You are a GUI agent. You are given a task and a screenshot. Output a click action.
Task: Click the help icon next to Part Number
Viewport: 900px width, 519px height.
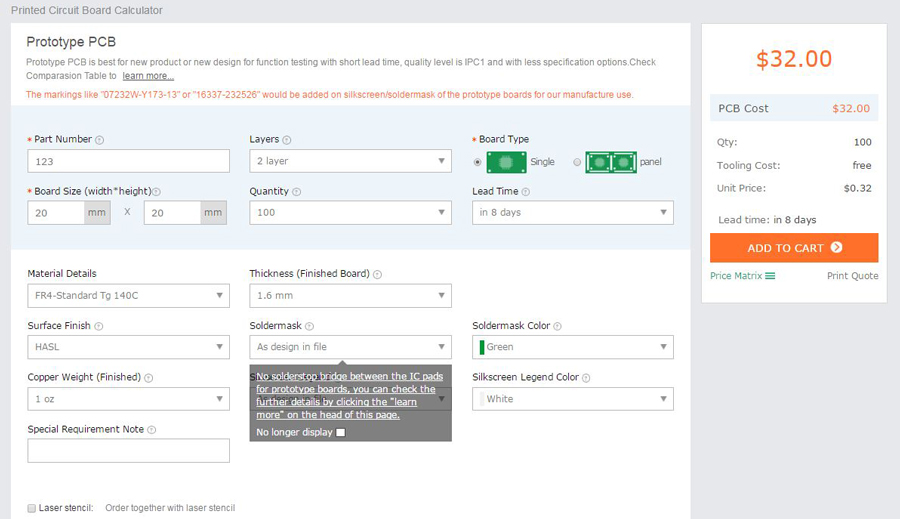[99, 140]
